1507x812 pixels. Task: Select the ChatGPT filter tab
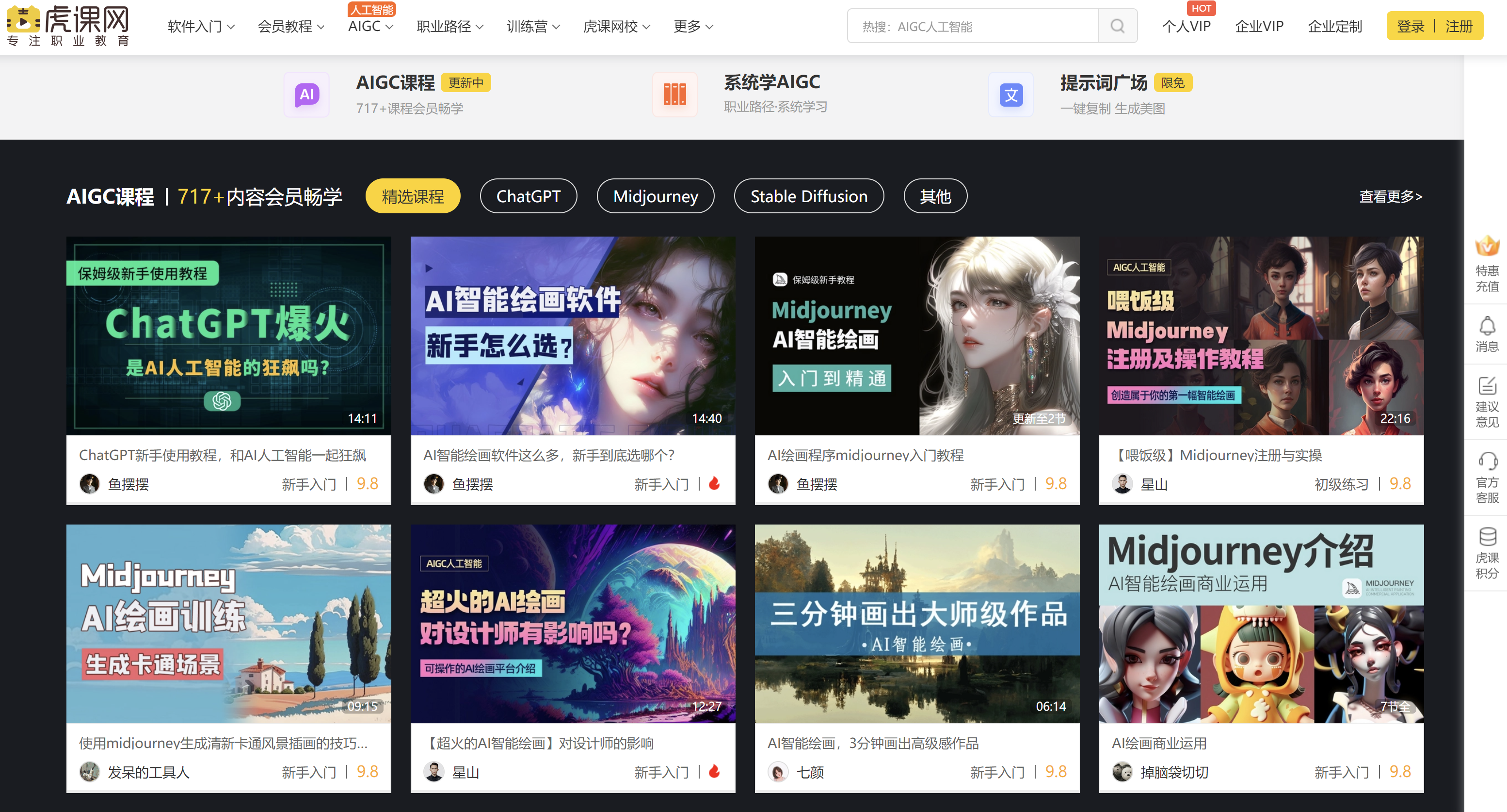pos(528,196)
